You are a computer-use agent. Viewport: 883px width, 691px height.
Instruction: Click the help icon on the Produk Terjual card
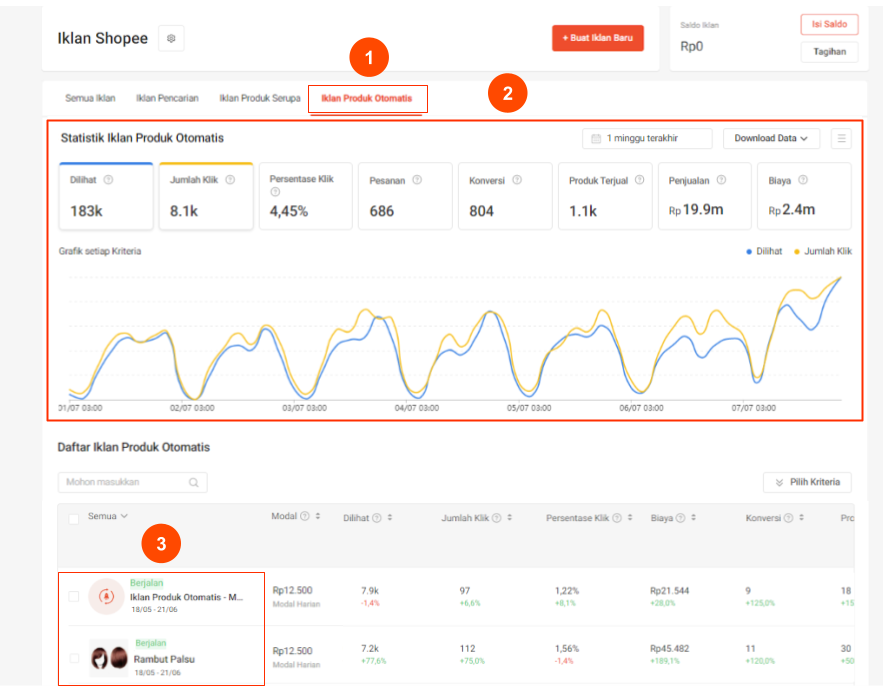click(x=640, y=180)
